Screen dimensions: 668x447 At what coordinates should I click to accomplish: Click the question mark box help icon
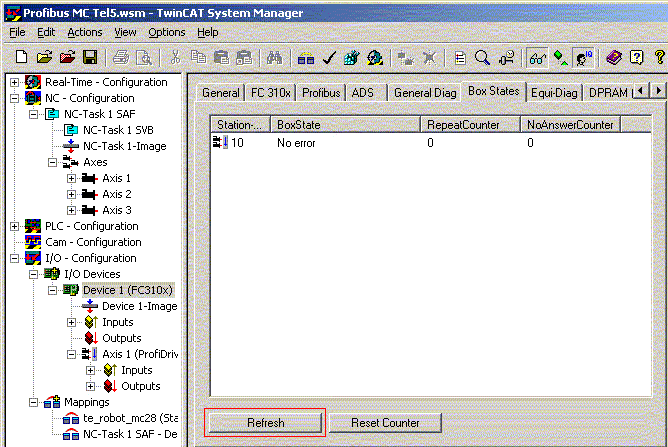636,57
